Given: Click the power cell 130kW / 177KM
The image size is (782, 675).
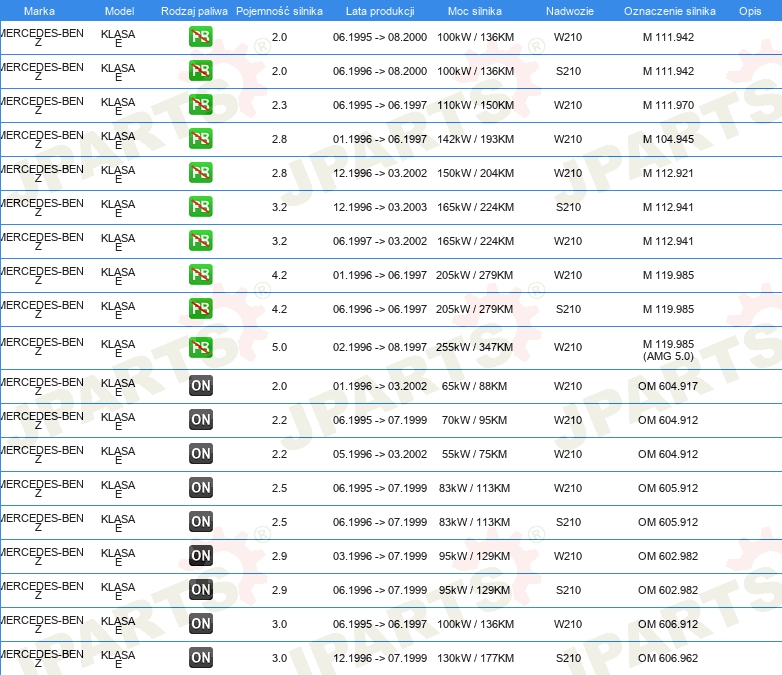Looking at the screenshot, I should click(475, 658).
